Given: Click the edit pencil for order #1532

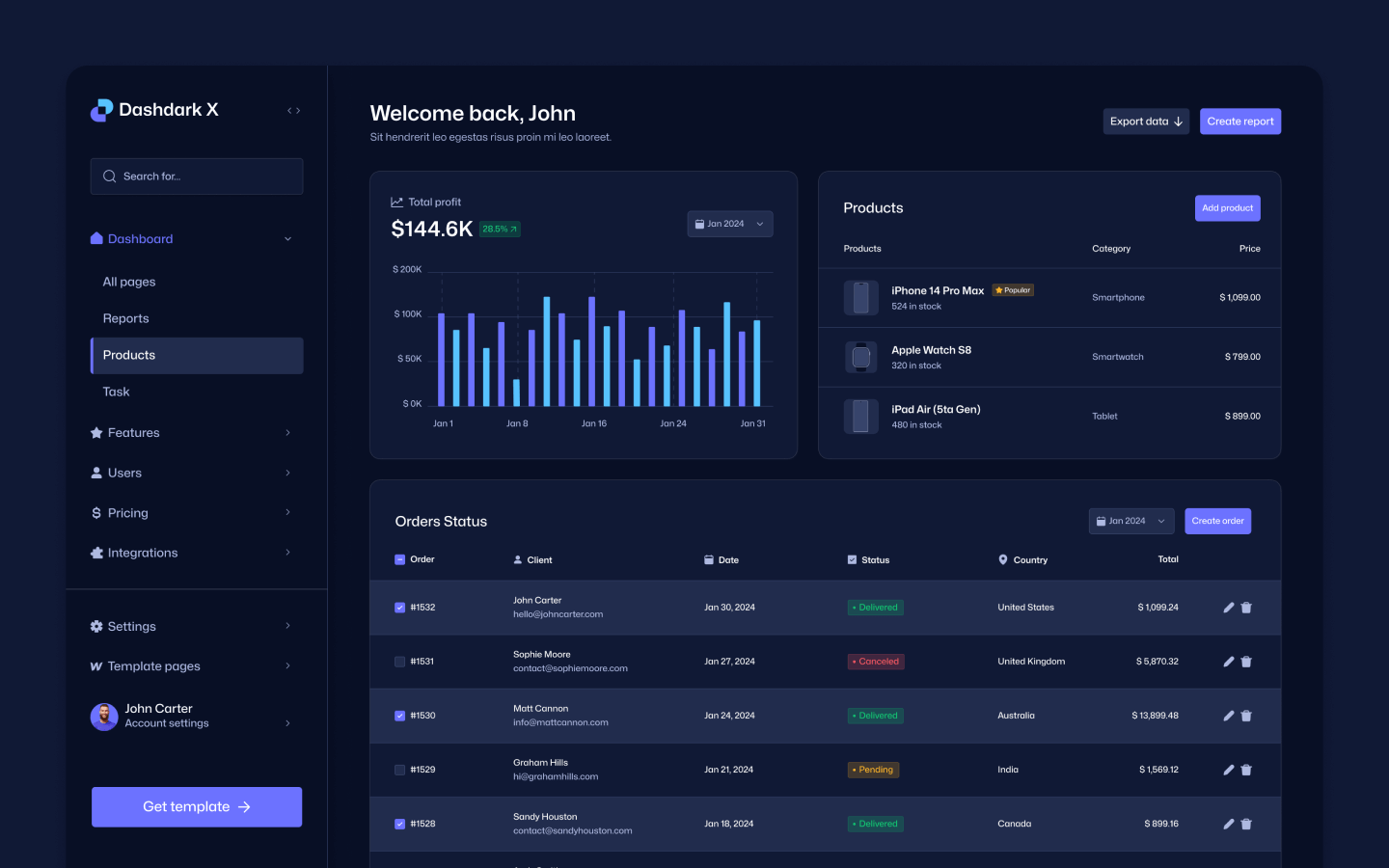Looking at the screenshot, I should [1228, 607].
